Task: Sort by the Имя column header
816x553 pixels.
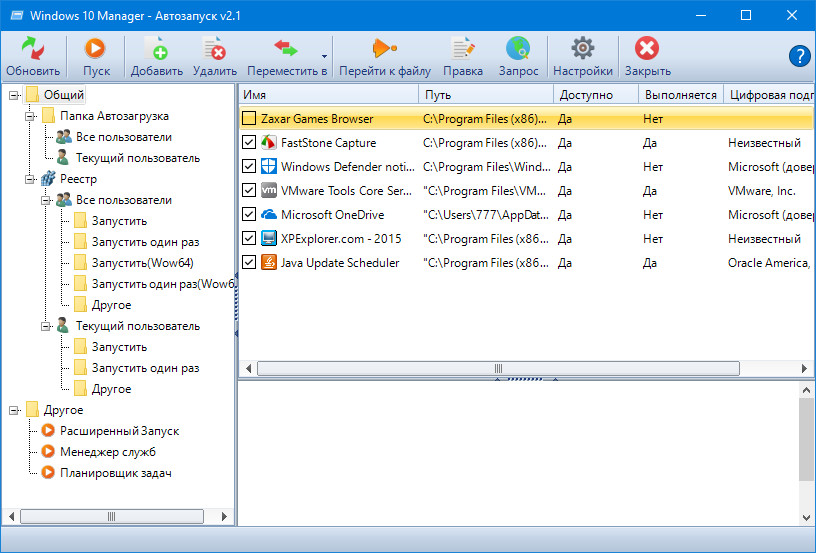Action: (x=329, y=95)
